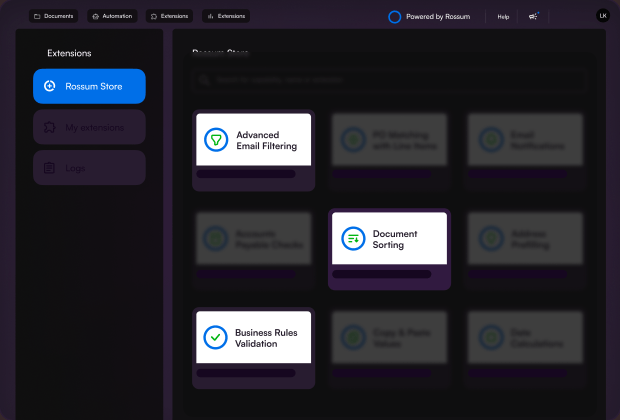Open the Help link in the header
Viewport: 620px width, 420px height.
tap(503, 16)
